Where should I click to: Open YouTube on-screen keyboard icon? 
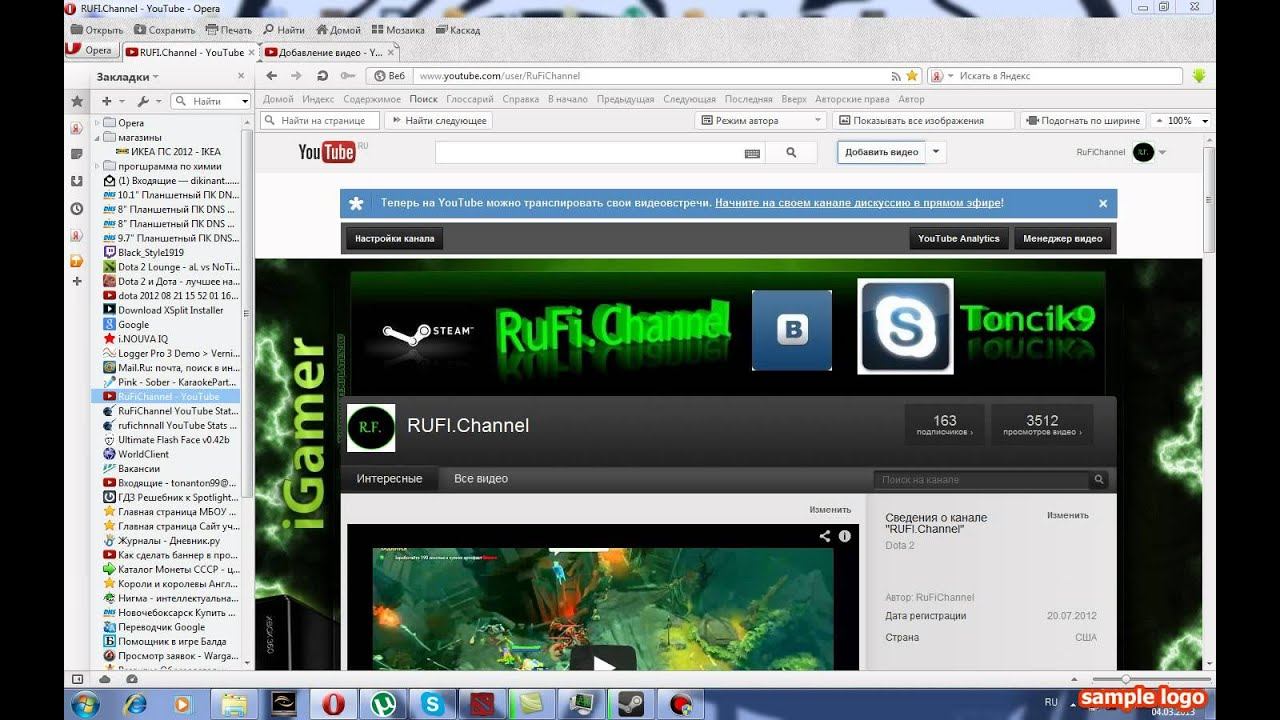point(752,153)
